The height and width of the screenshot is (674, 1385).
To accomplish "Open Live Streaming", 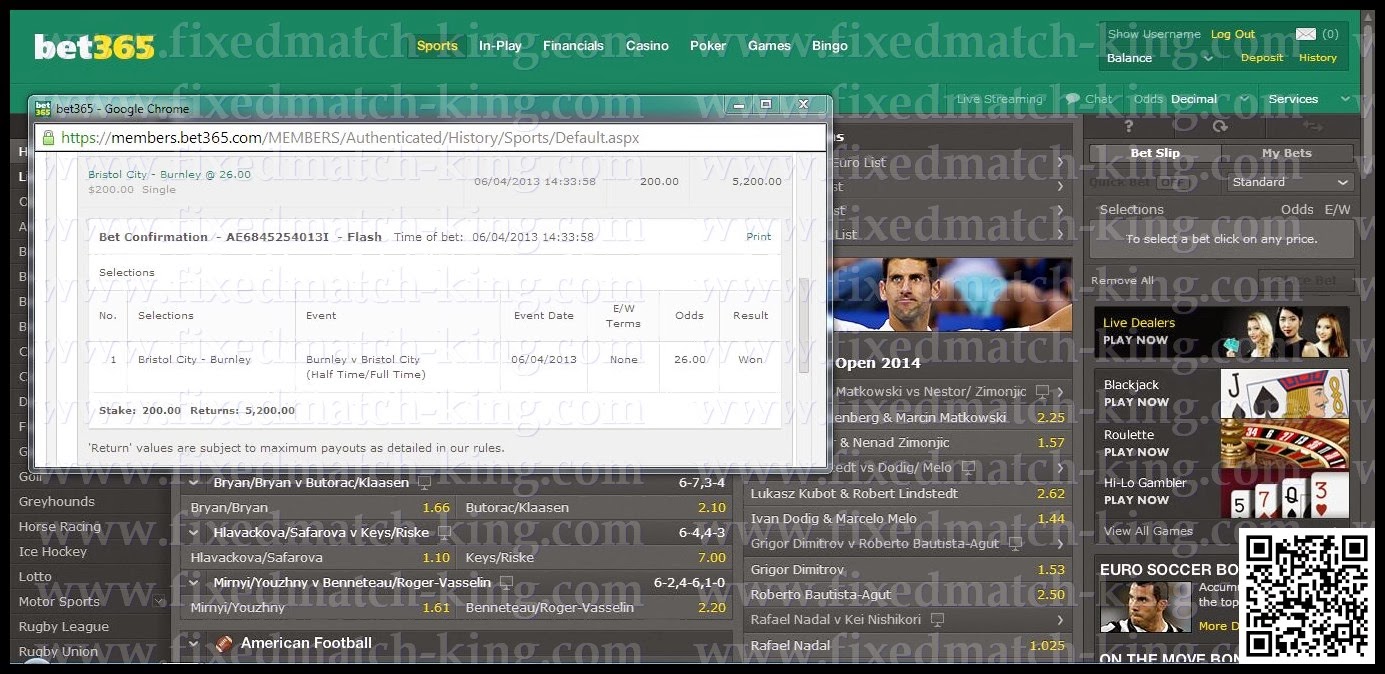I will pos(999,99).
